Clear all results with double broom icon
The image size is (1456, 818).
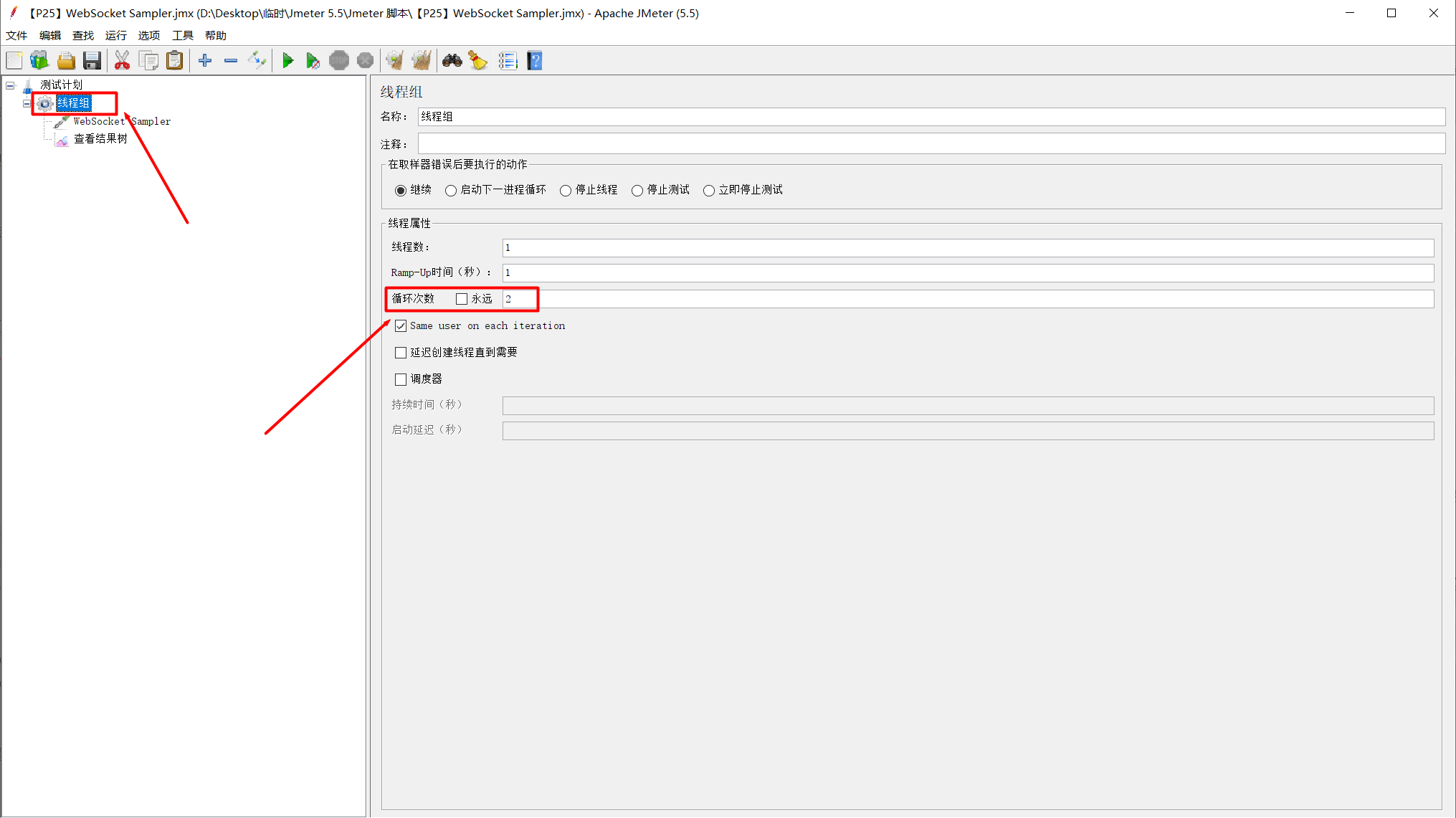(422, 61)
